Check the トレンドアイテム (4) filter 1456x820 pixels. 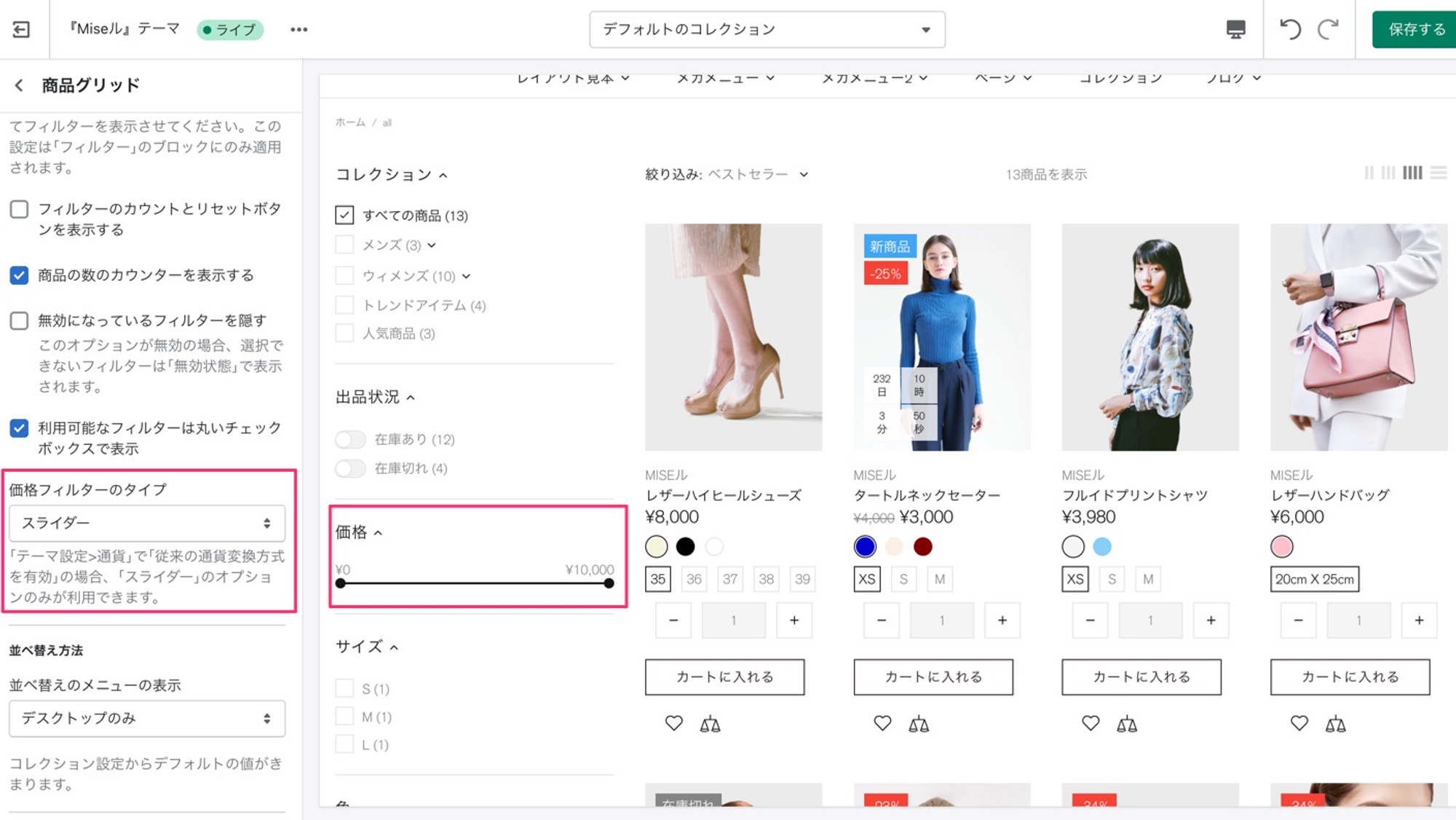(344, 305)
